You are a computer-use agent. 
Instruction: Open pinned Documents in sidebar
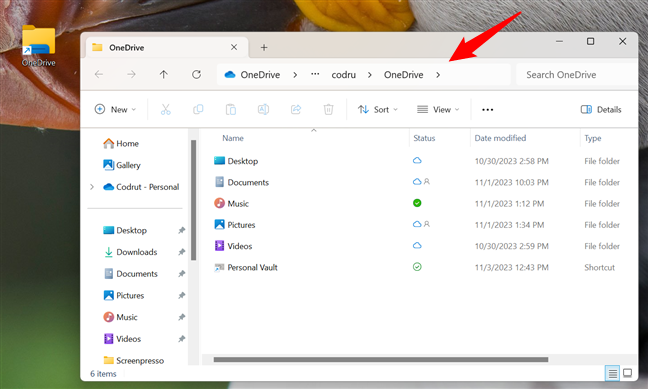point(130,274)
